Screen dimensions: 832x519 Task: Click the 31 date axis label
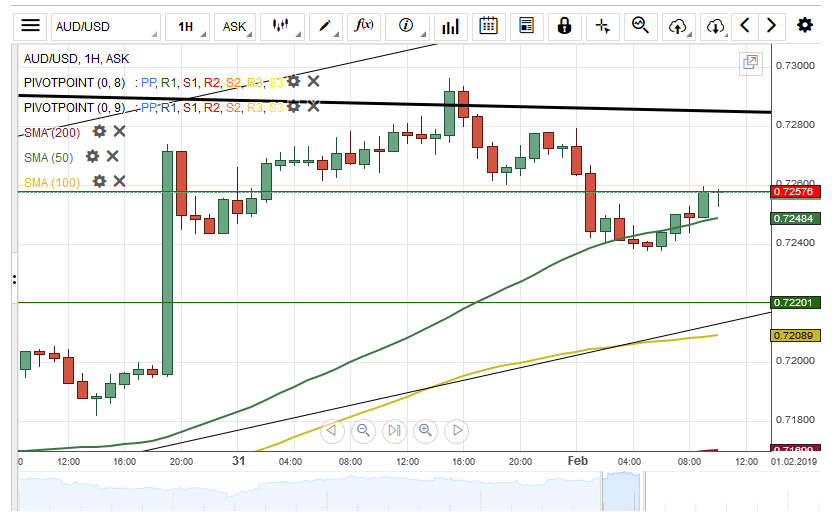pyautogui.click(x=238, y=461)
